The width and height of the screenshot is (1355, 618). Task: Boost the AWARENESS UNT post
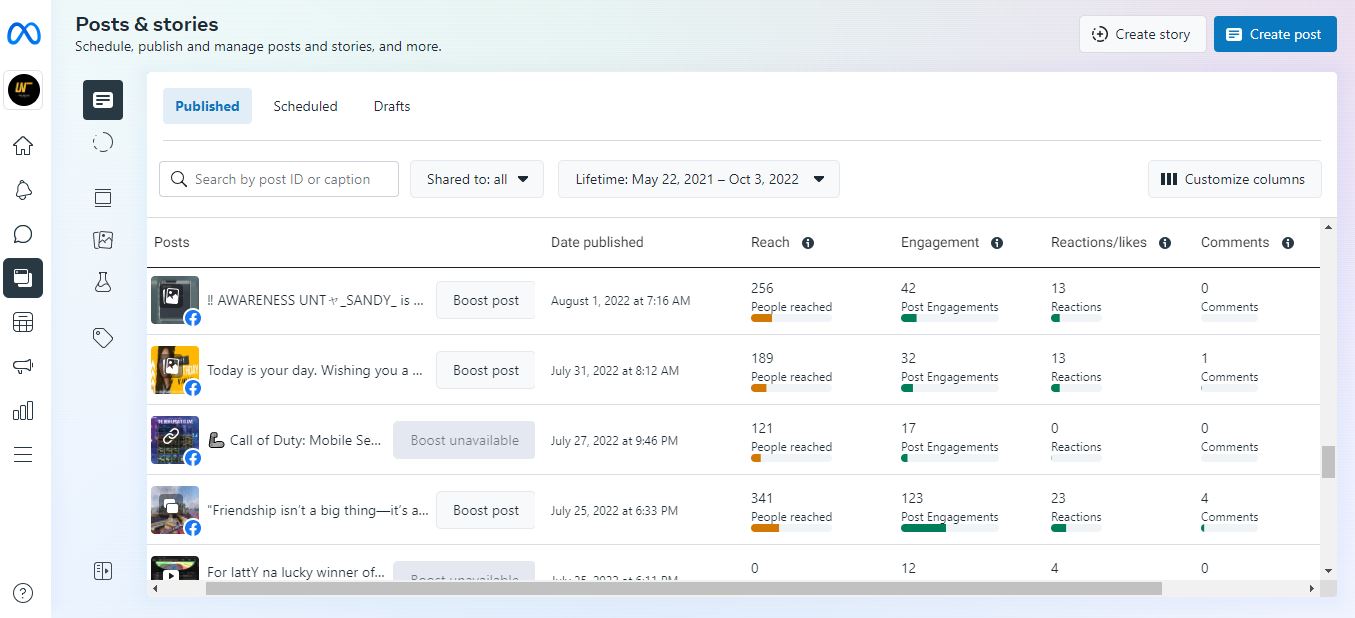pyautogui.click(x=486, y=300)
